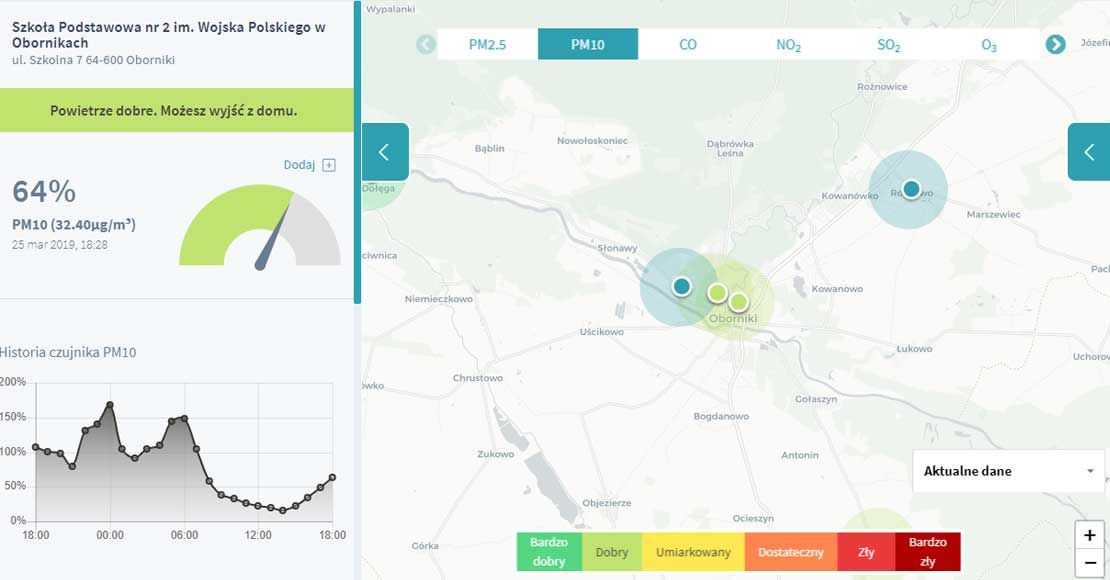Select the blue sensor marker near Rożnowo

point(910,188)
